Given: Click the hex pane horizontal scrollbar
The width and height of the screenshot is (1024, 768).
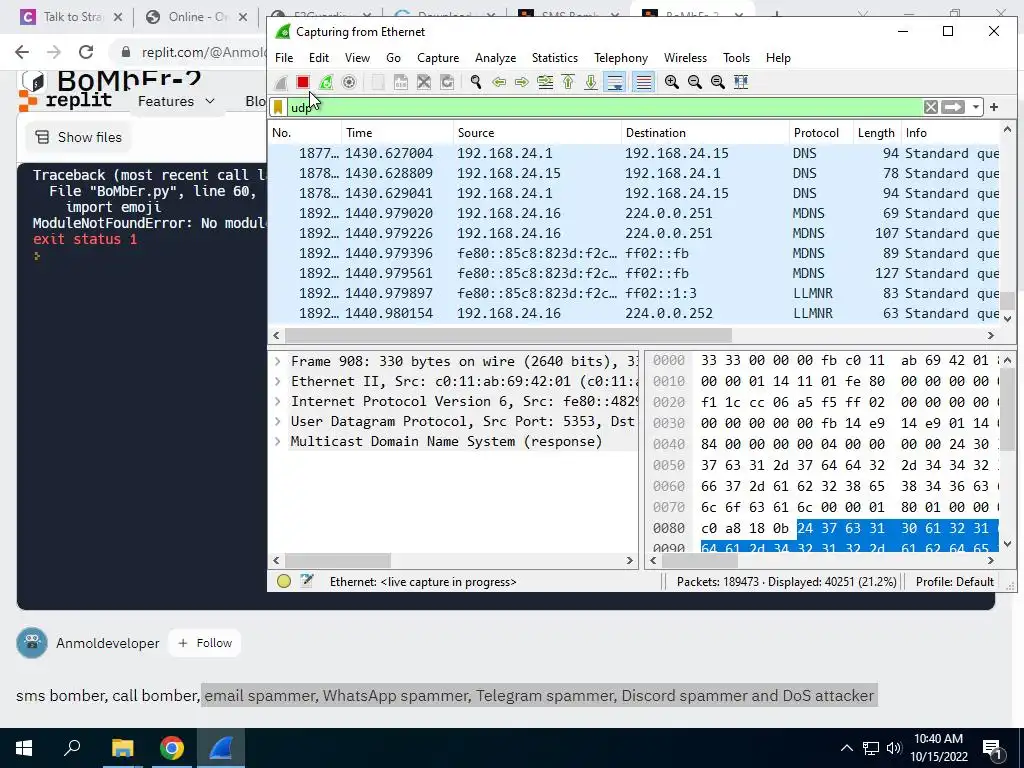Looking at the screenshot, I should 699,560.
